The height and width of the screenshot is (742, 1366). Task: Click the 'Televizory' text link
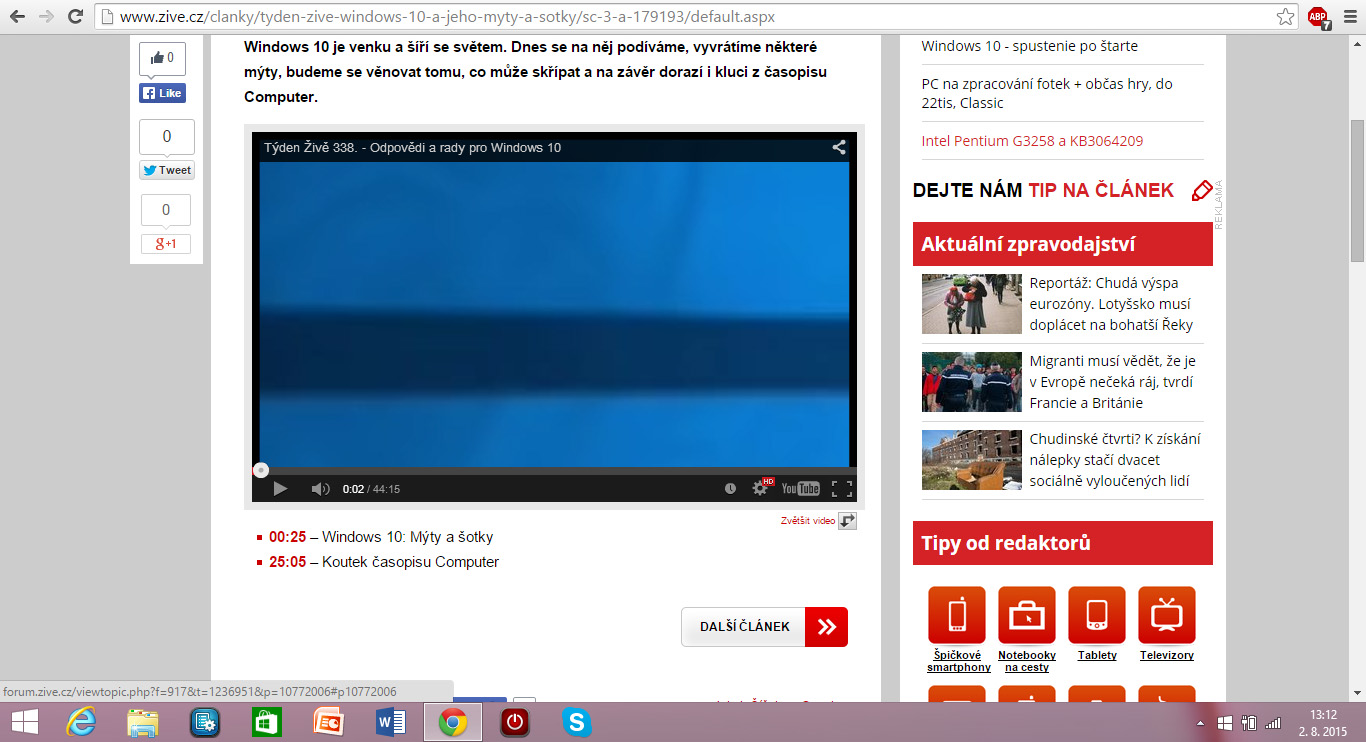pyautogui.click(x=1167, y=656)
